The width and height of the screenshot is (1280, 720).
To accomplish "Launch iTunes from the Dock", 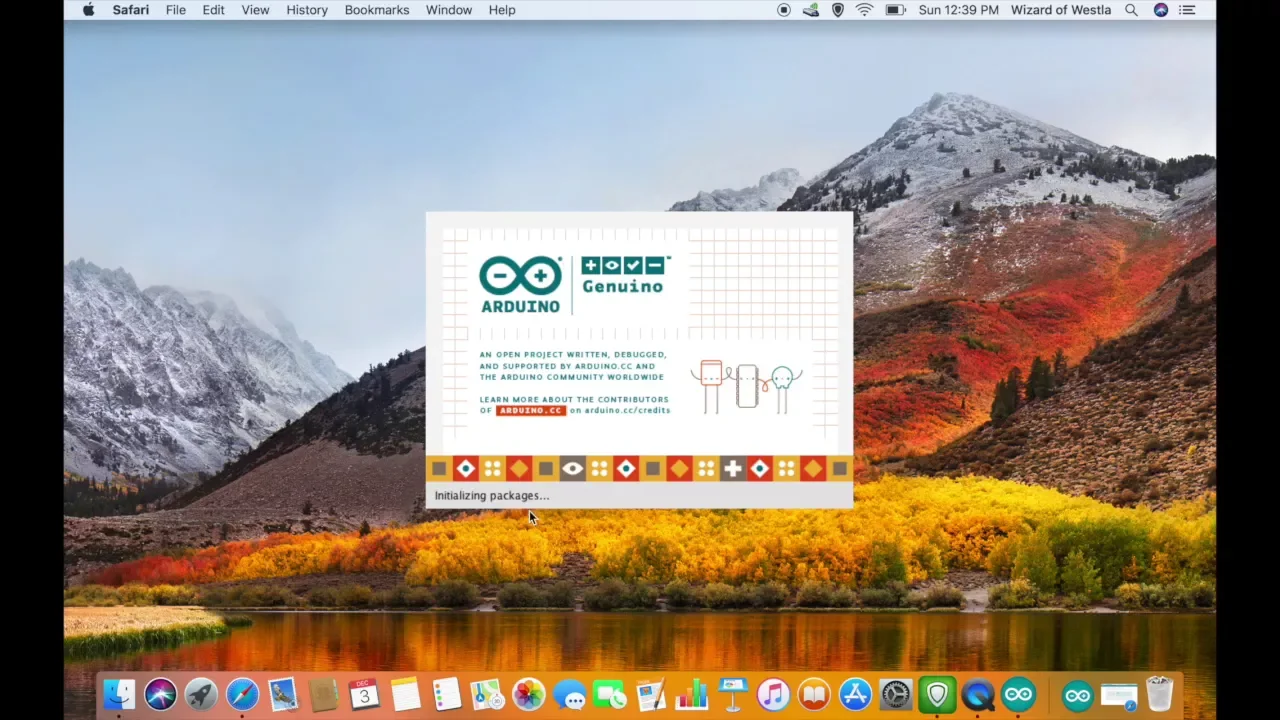I will tap(773, 694).
